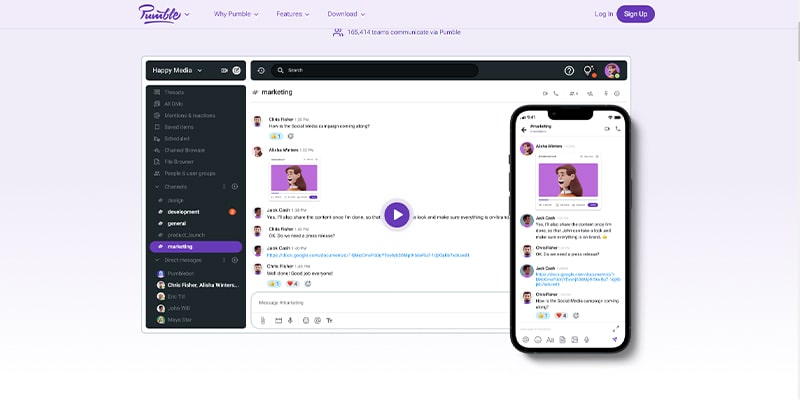The height and width of the screenshot is (400, 800).
Task: Click the microphone voice message icon
Action: tap(290, 320)
